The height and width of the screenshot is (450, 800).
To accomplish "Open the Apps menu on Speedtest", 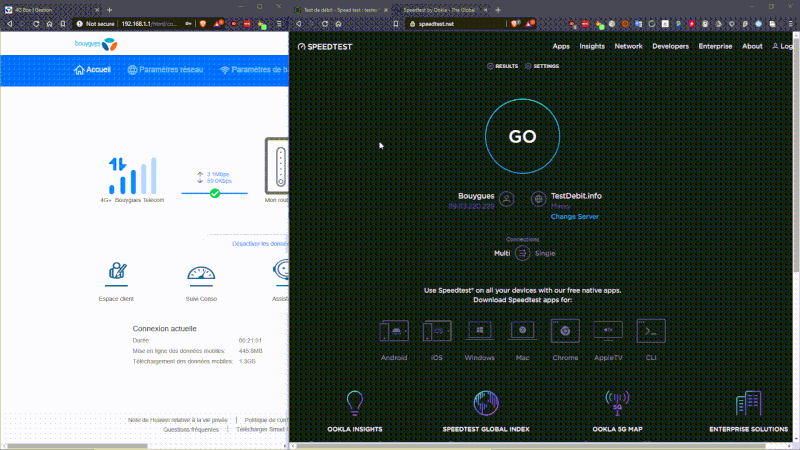I will coord(561,46).
